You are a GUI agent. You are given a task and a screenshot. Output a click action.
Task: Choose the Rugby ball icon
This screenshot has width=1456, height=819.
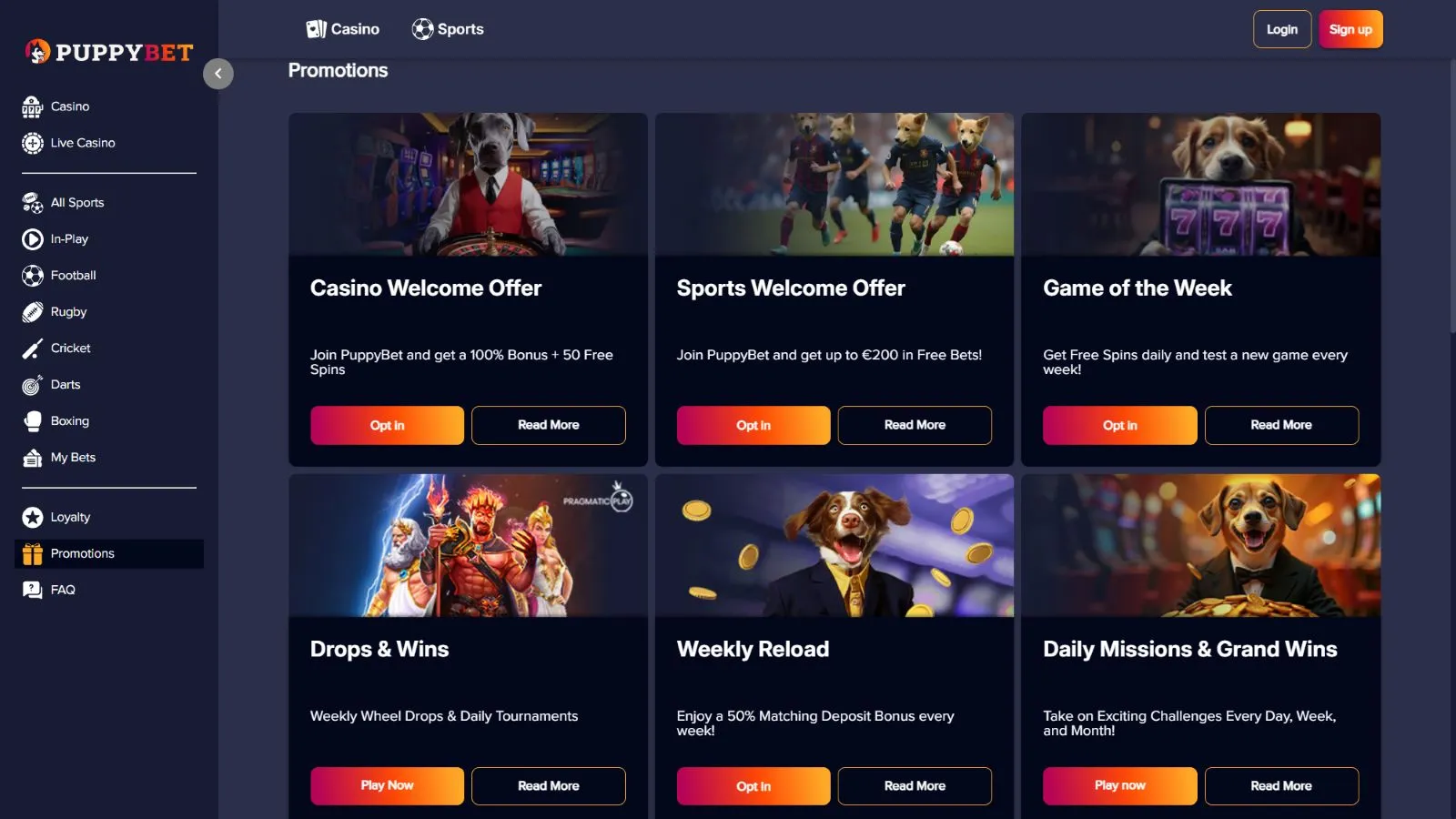(x=33, y=312)
